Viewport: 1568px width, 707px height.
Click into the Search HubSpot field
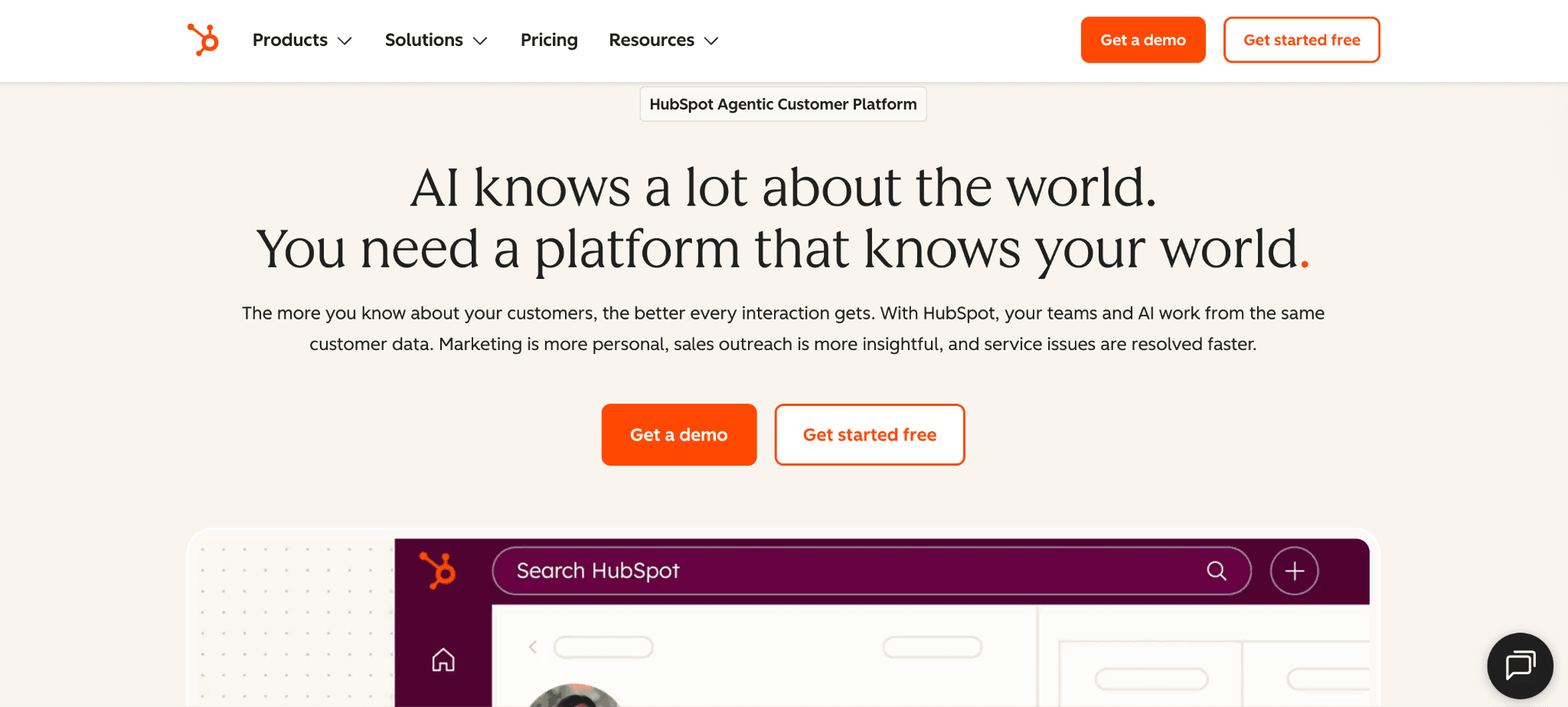click(x=872, y=571)
